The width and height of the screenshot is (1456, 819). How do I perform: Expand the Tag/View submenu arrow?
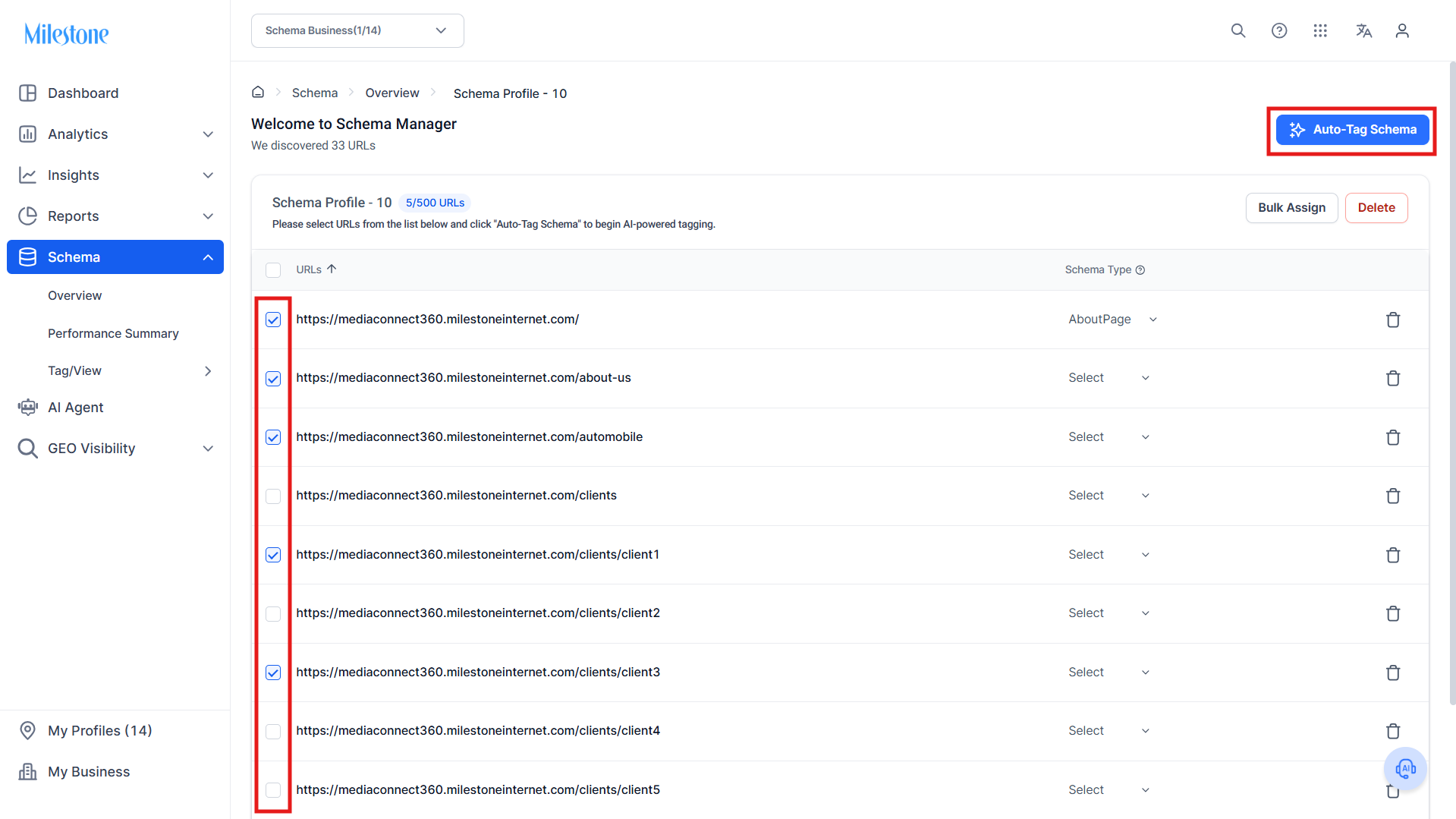[208, 371]
